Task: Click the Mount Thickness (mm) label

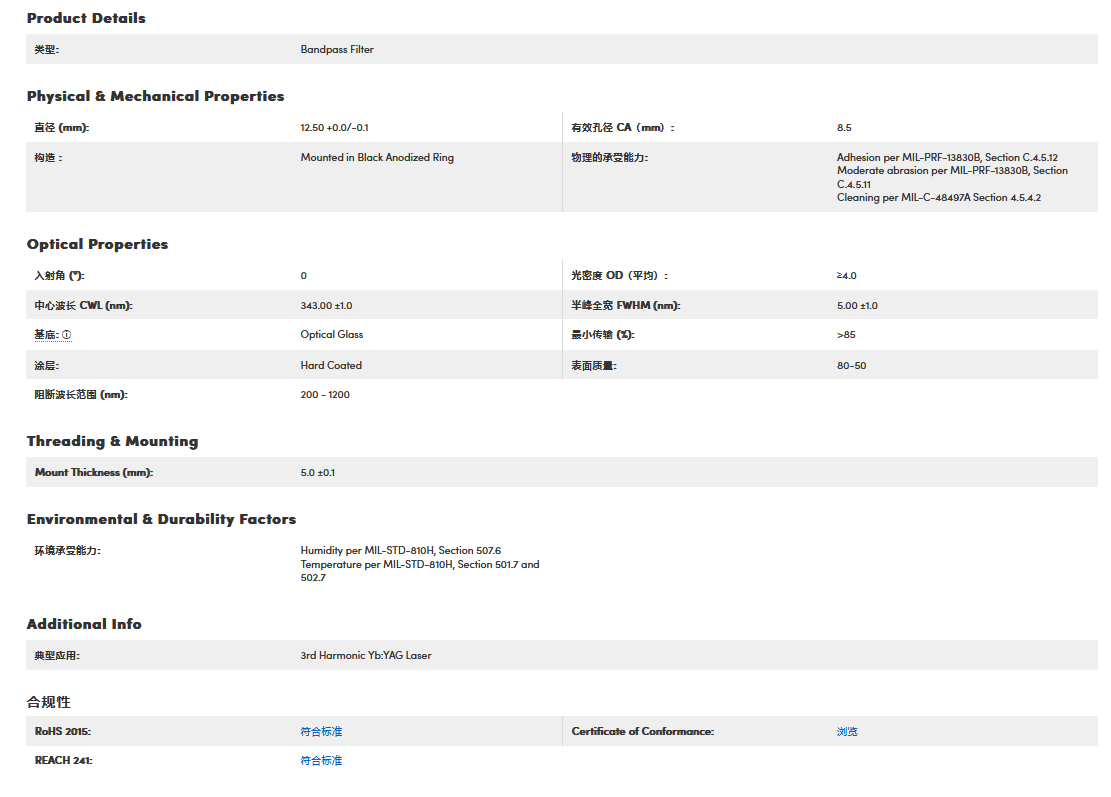Action: pos(93,472)
